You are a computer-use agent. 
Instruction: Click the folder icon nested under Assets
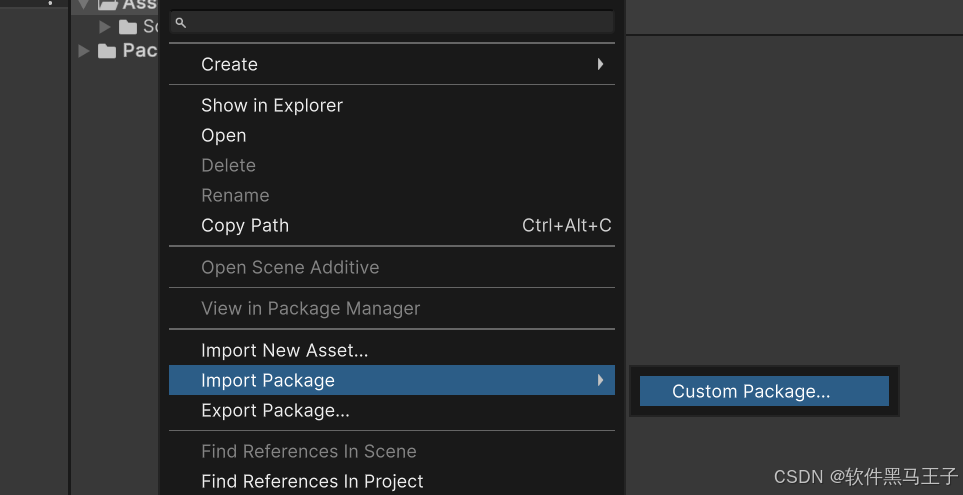127,27
